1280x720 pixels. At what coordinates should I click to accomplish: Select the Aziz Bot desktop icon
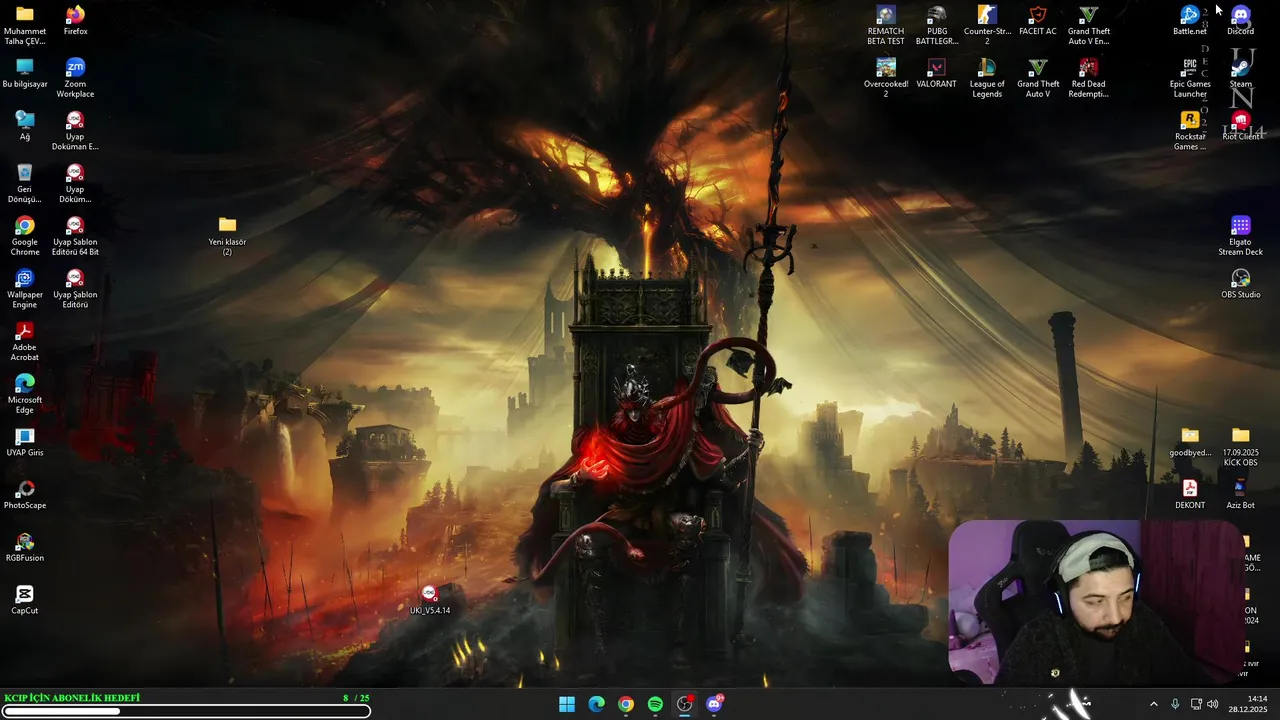coord(1241,495)
